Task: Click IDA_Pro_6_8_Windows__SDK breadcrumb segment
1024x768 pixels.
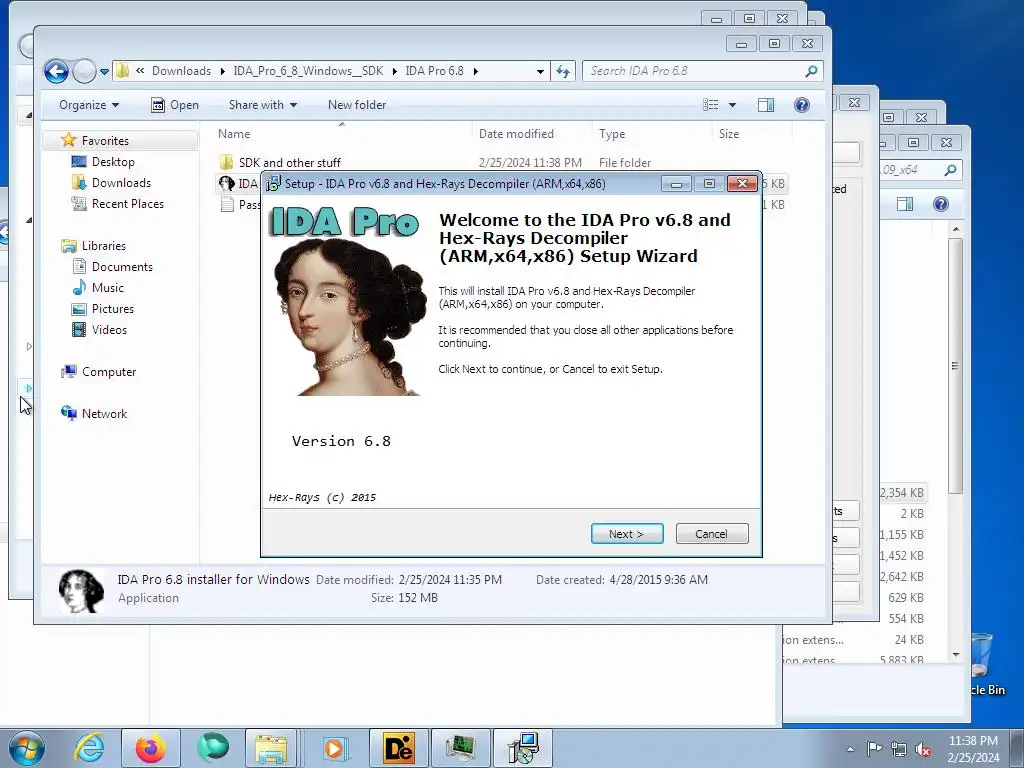Action: tap(308, 71)
